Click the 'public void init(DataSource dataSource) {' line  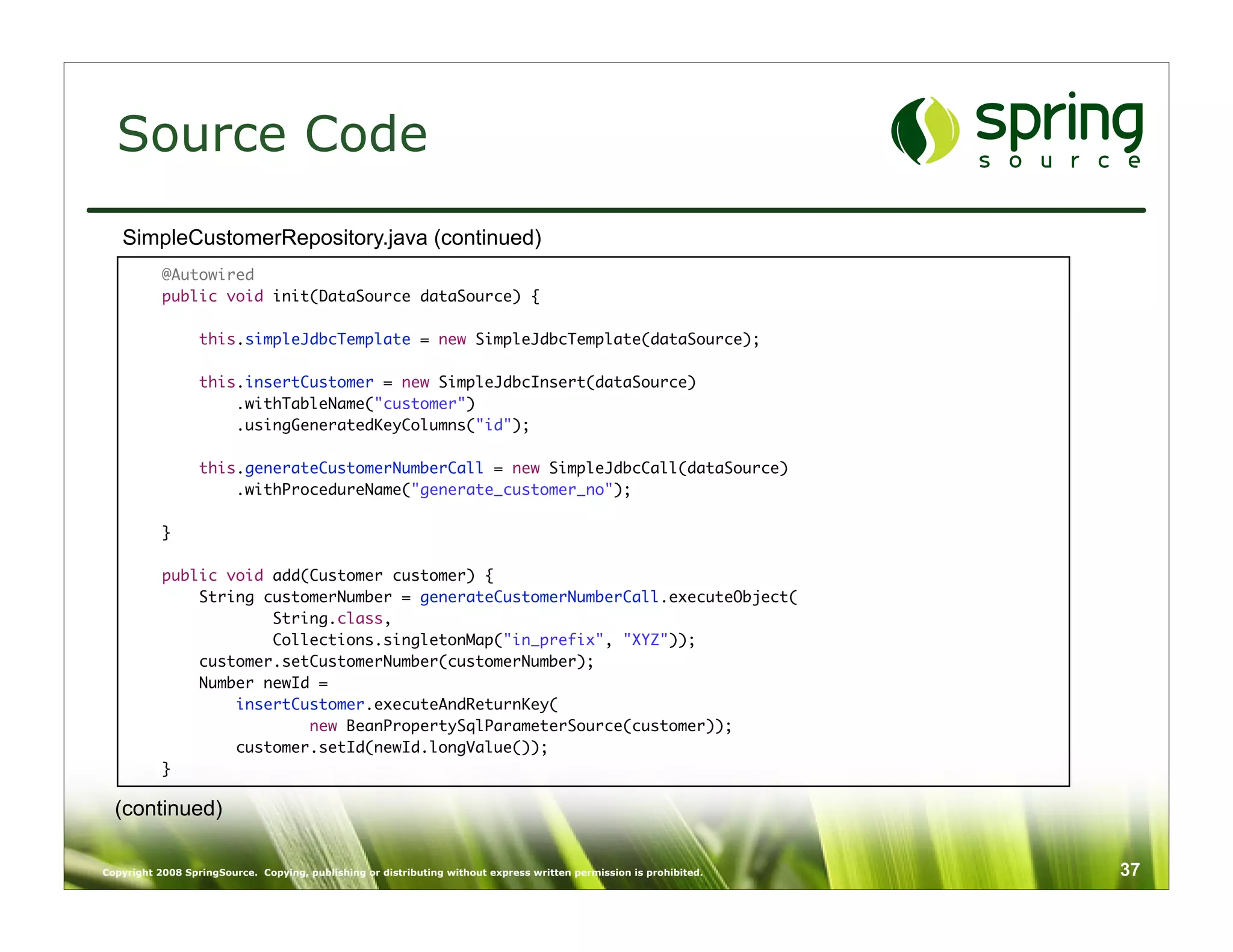[350, 296]
